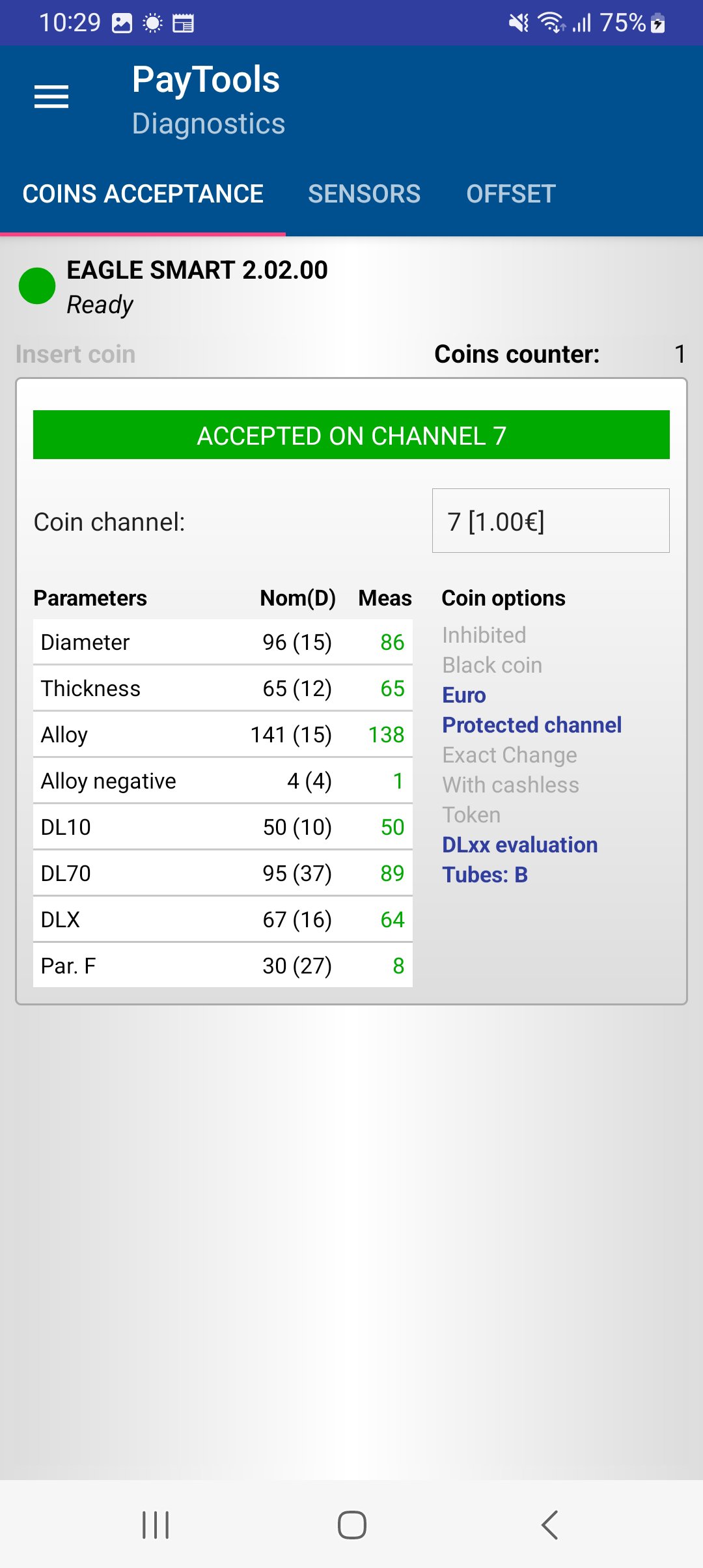Tap the picture notification icon

click(122, 23)
